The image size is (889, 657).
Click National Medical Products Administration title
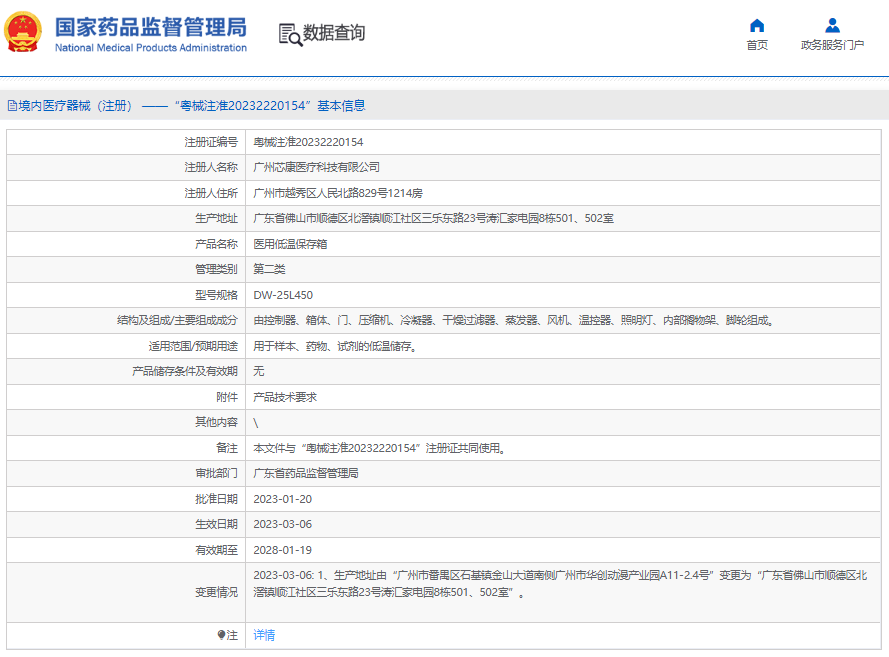click(x=151, y=48)
